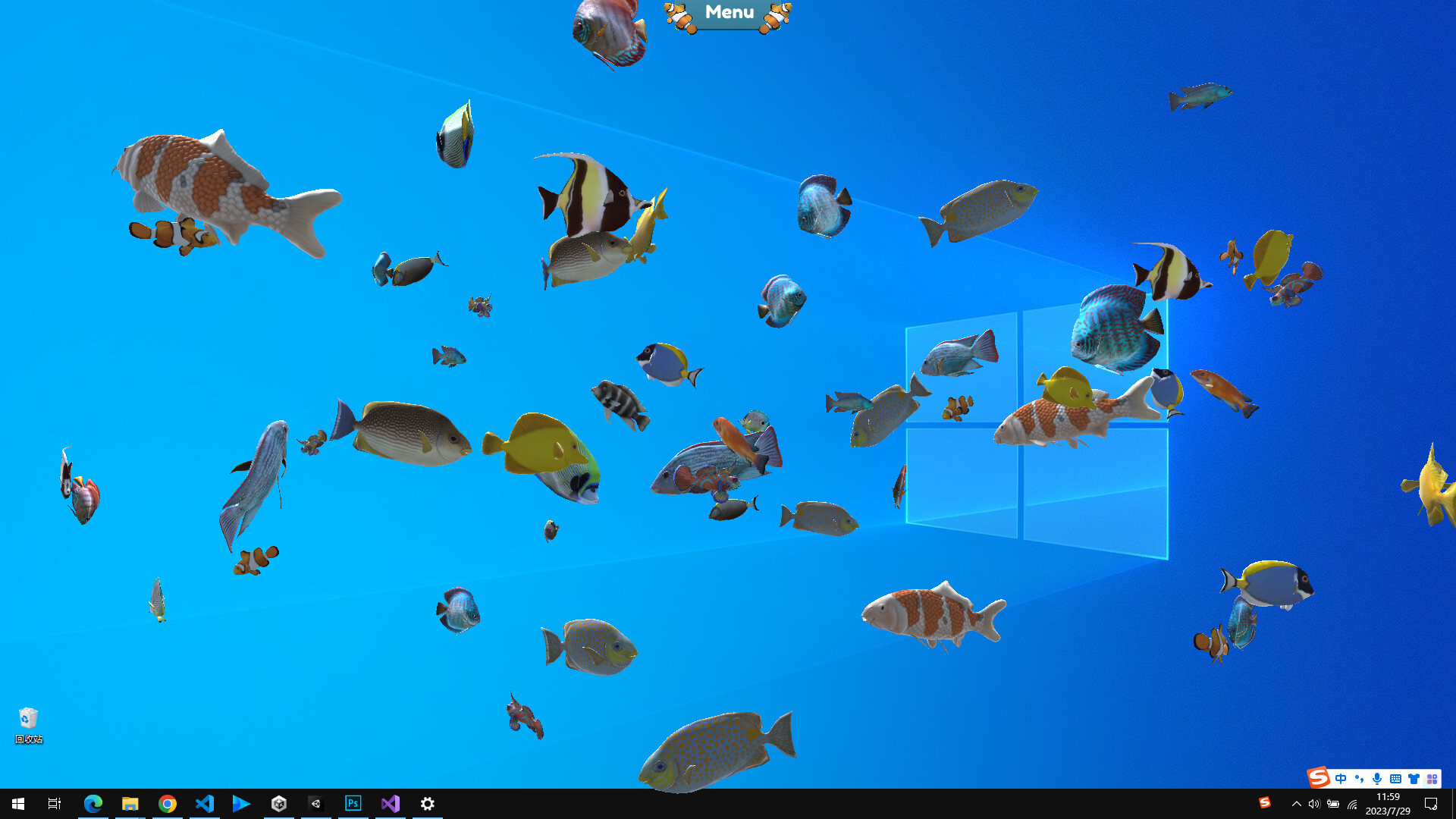Screen dimensions: 1456x819
Task: Activate Sogou voice input microphone
Action: [x=1377, y=778]
